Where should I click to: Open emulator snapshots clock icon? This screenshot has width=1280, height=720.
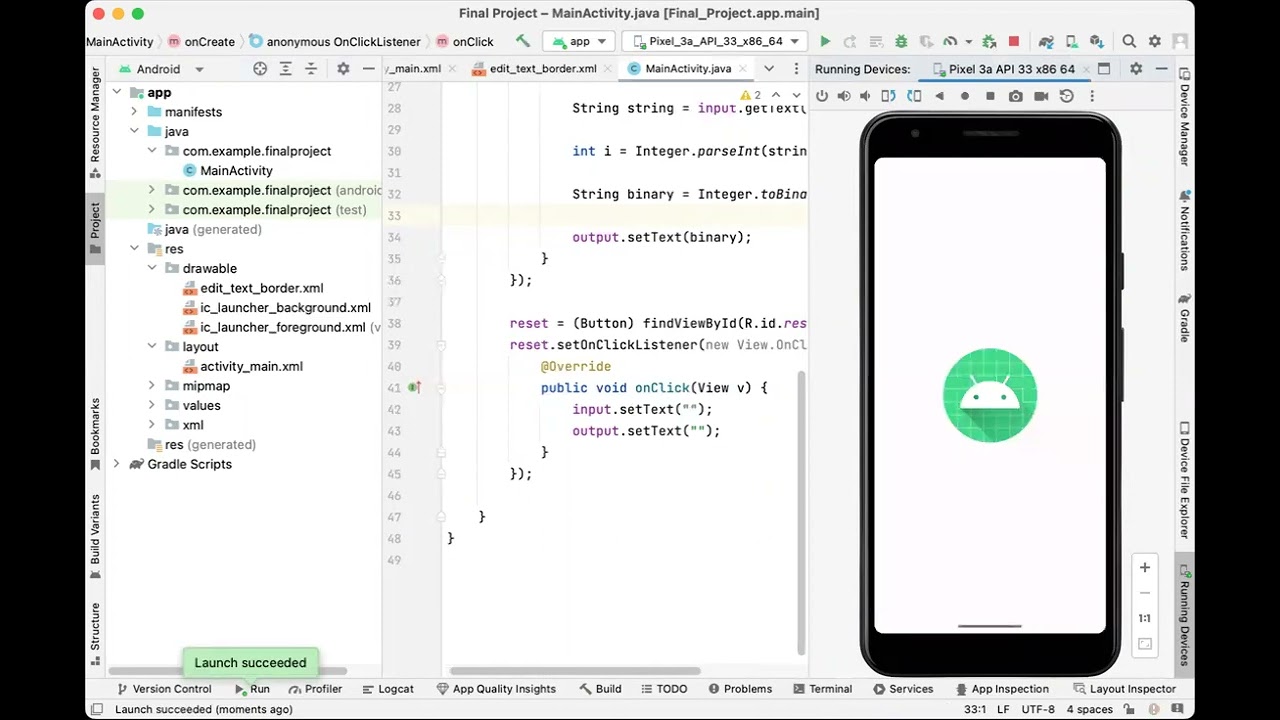tap(1067, 96)
